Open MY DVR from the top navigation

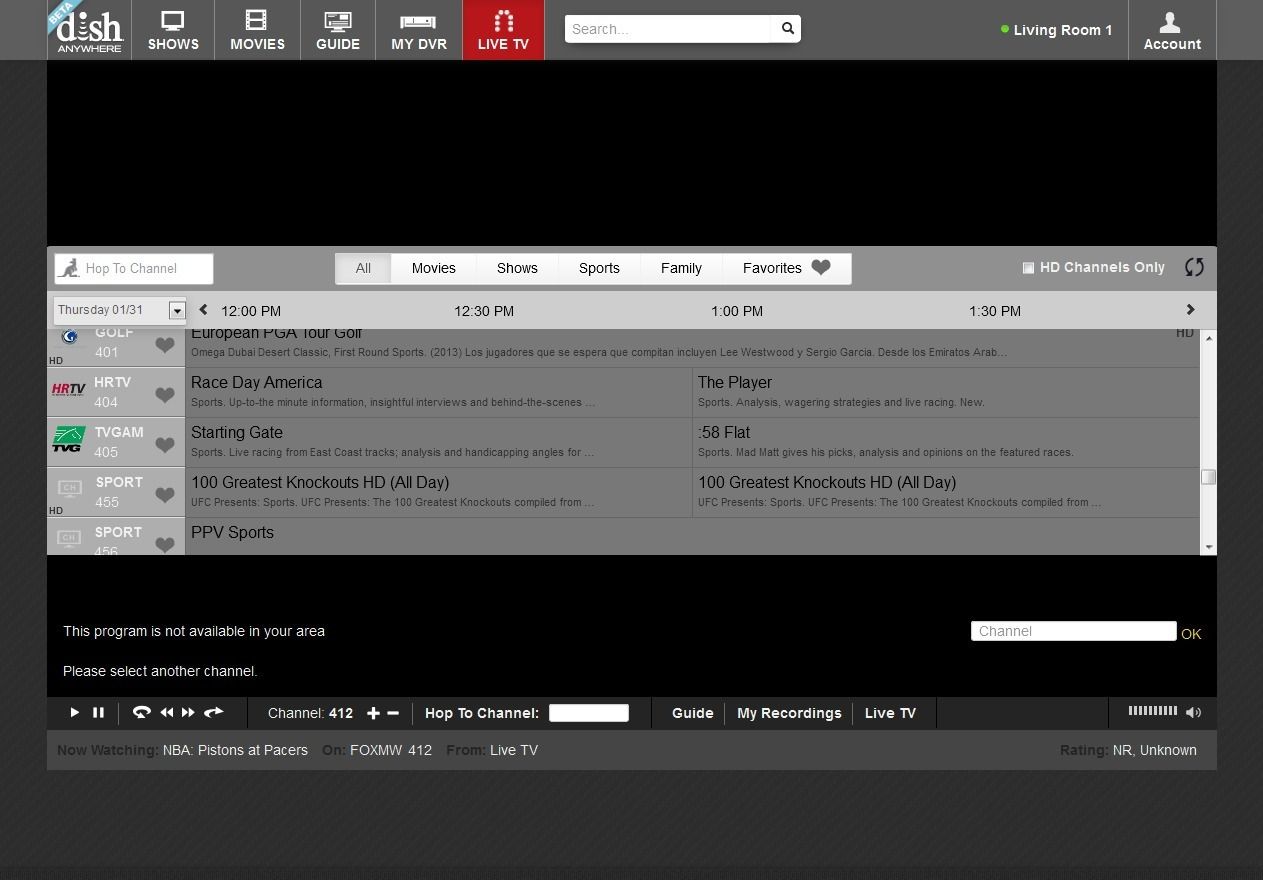pos(419,30)
